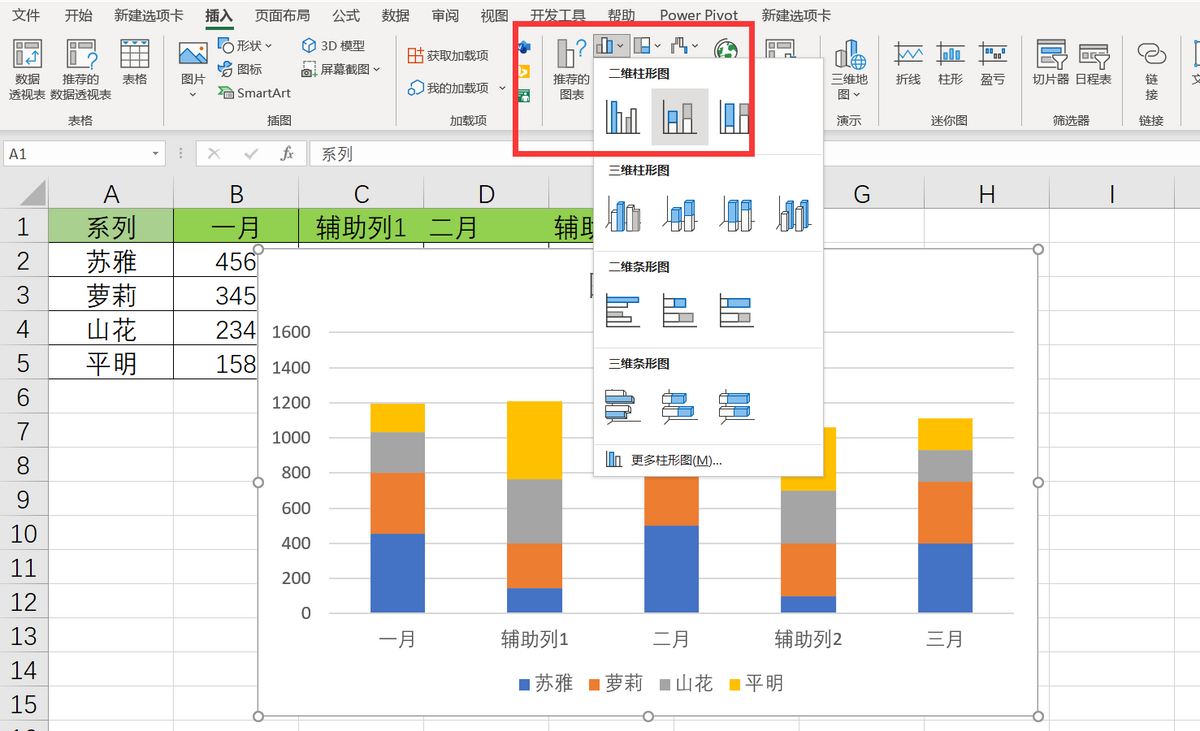Image resolution: width=1200 pixels, height=731 pixels.
Task: Select the 2D clustered column chart type
Action: (x=623, y=116)
